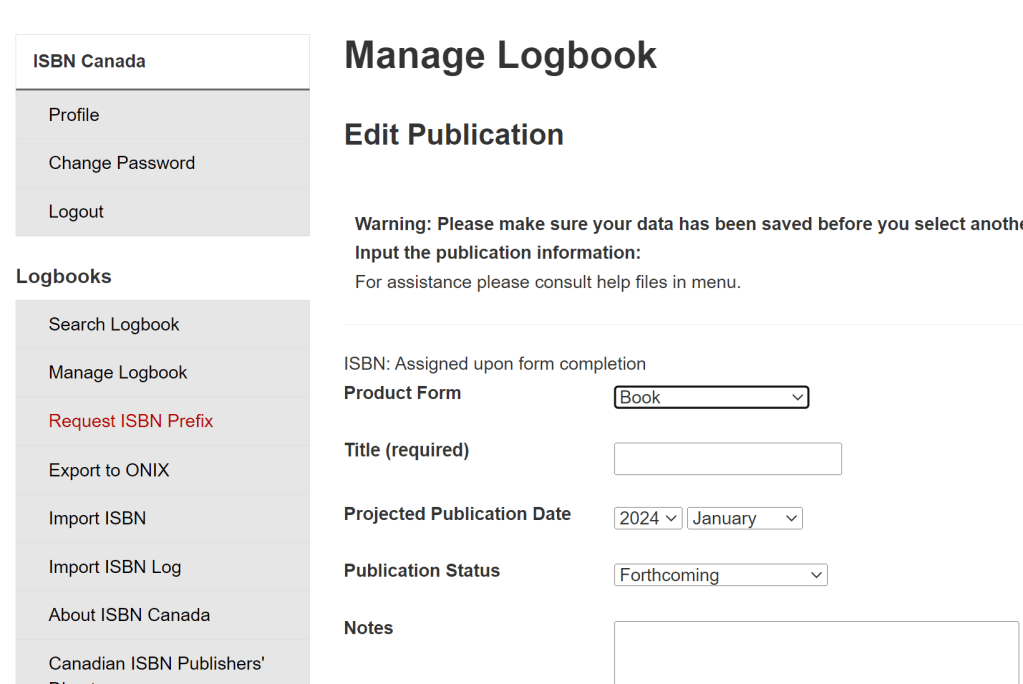
Task: Open the Publication Status dropdown
Action: (720, 575)
